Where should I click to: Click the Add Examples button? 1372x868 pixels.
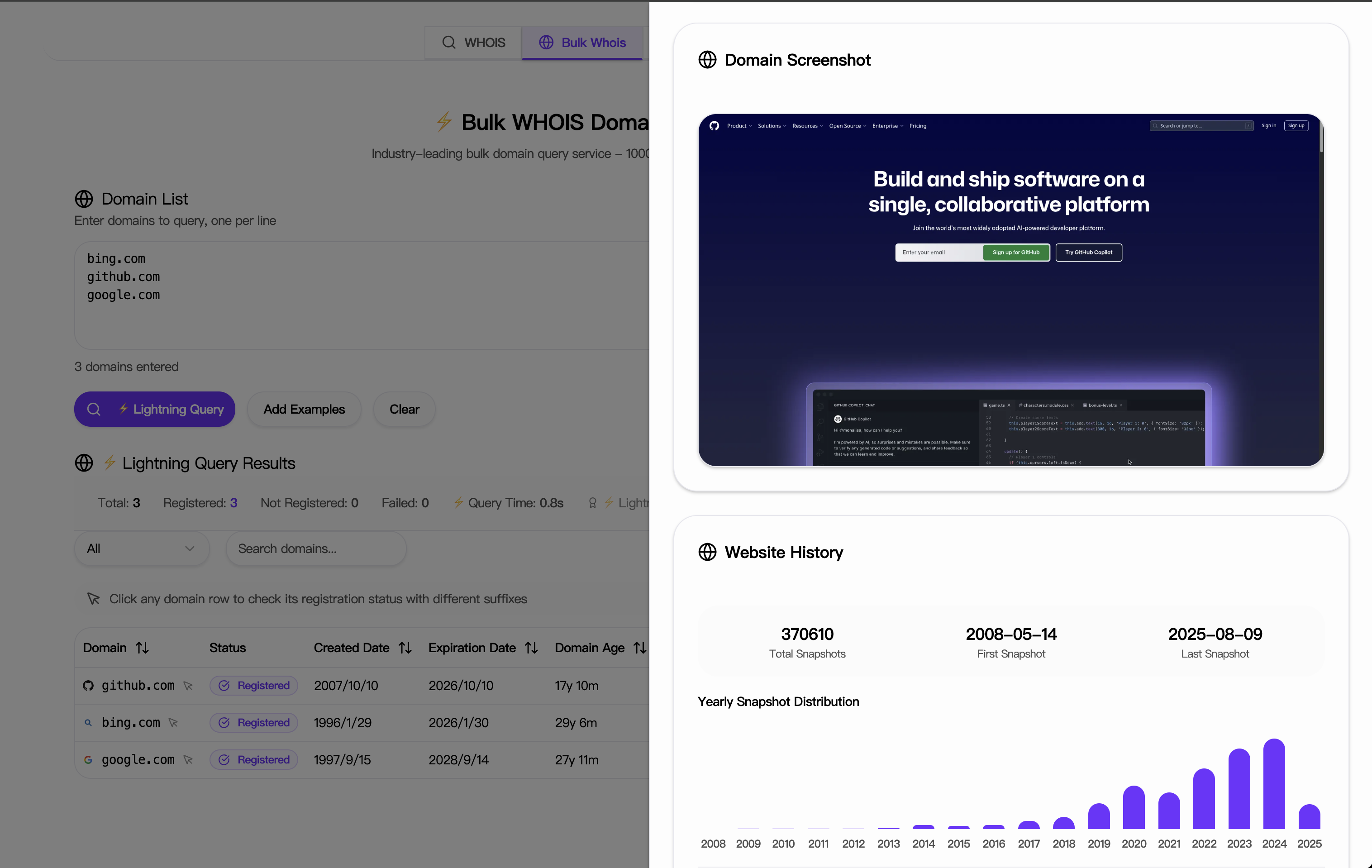click(x=304, y=409)
